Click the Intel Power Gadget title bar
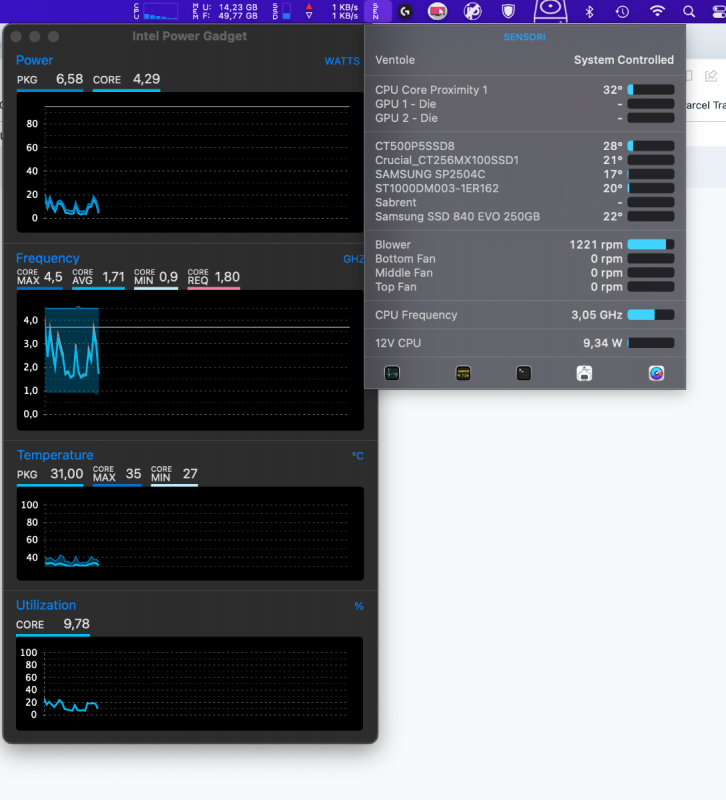Viewport: 726px width, 800px height. point(189,36)
